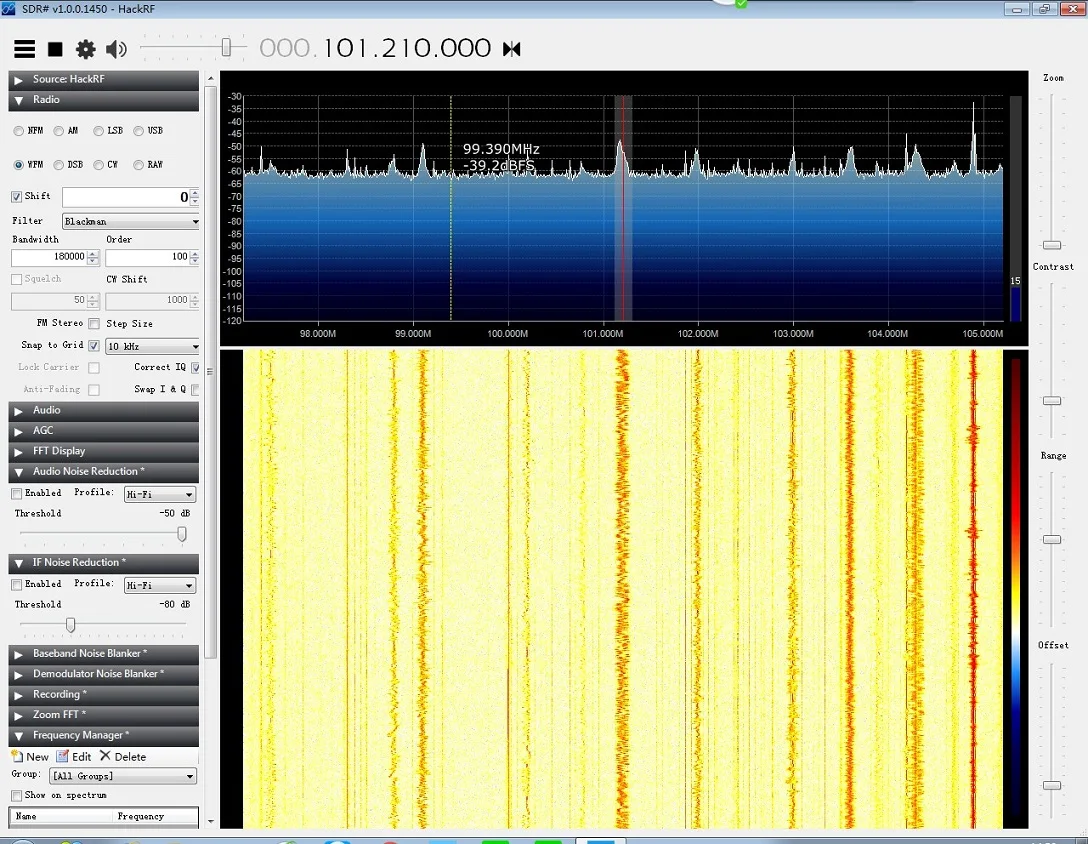Click the left panel scrollbar down arrow

[210, 822]
